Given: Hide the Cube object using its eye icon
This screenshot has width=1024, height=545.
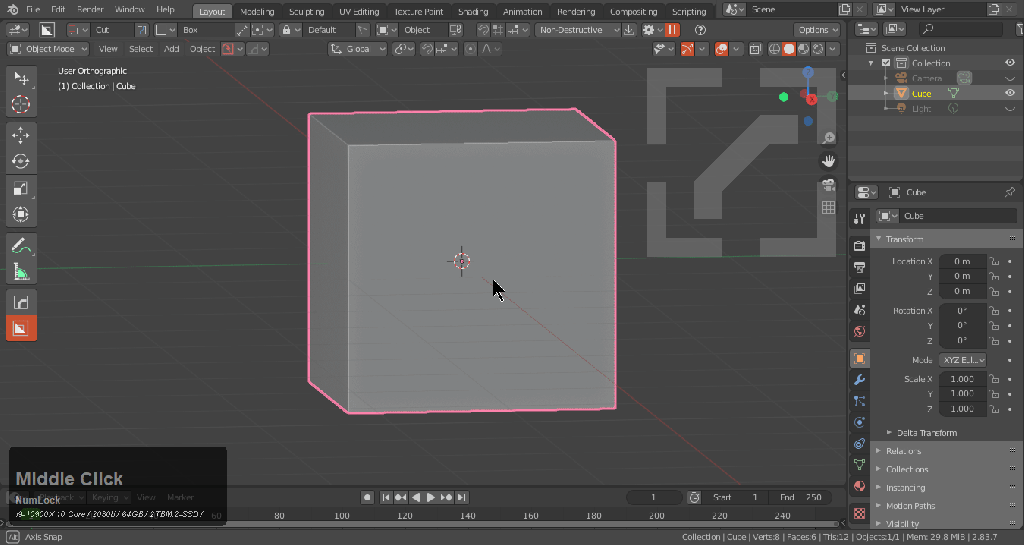Looking at the screenshot, I should [x=1010, y=93].
